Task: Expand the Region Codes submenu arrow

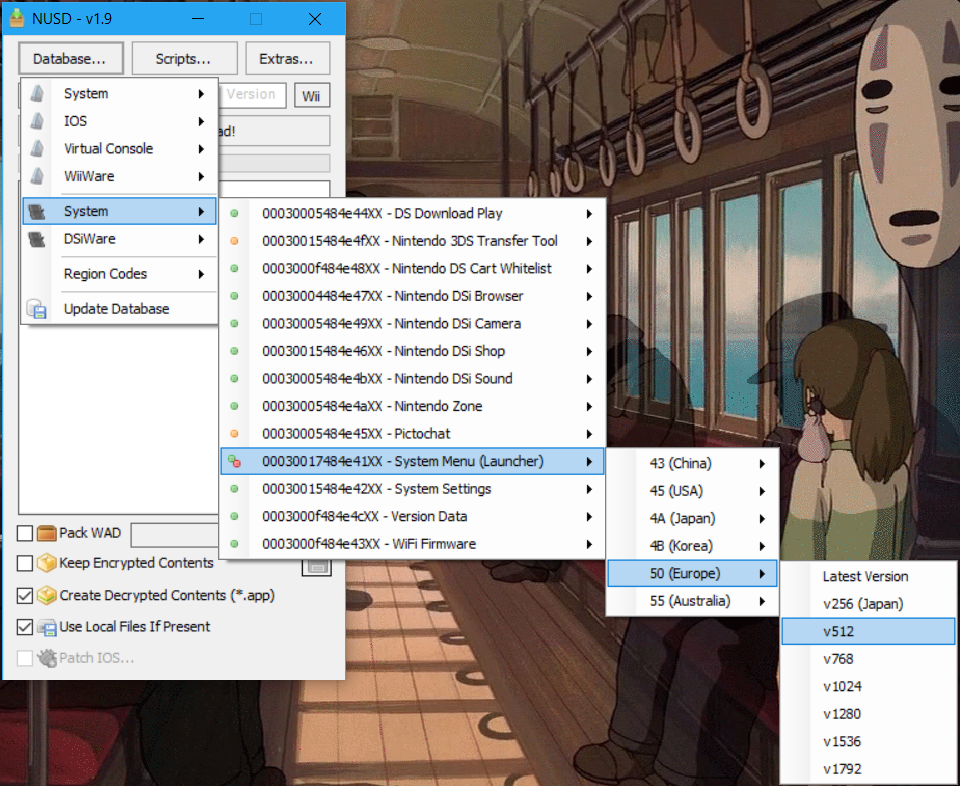Action: click(201, 274)
